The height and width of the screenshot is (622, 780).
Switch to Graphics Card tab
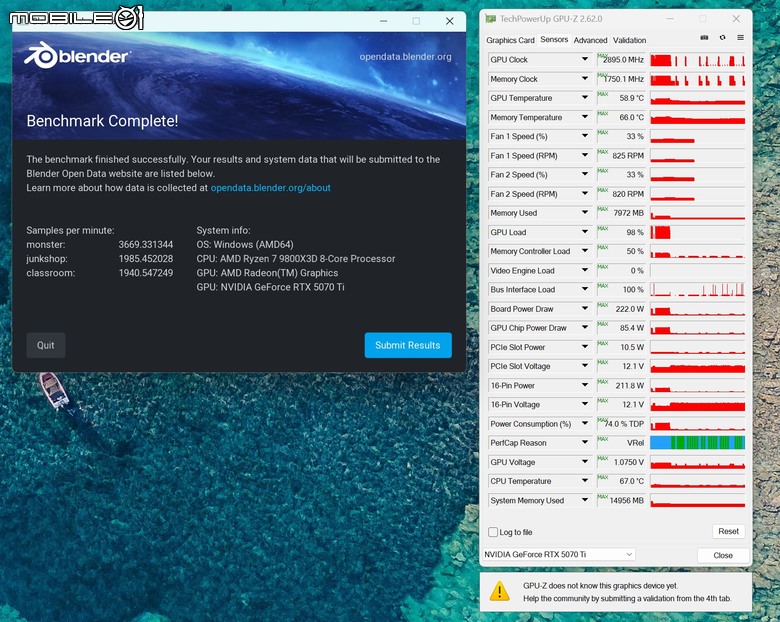point(510,40)
